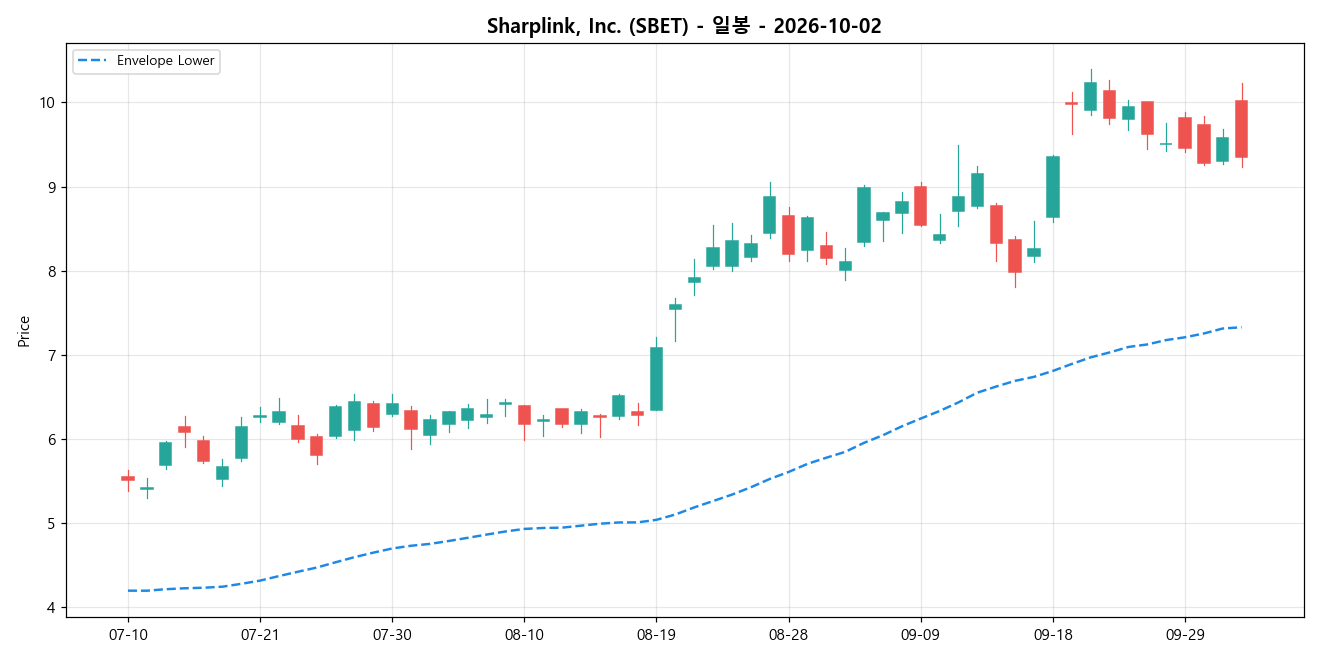Click the 09-29 x-axis date label
This screenshot has width=1320, height=660.
(1184, 635)
